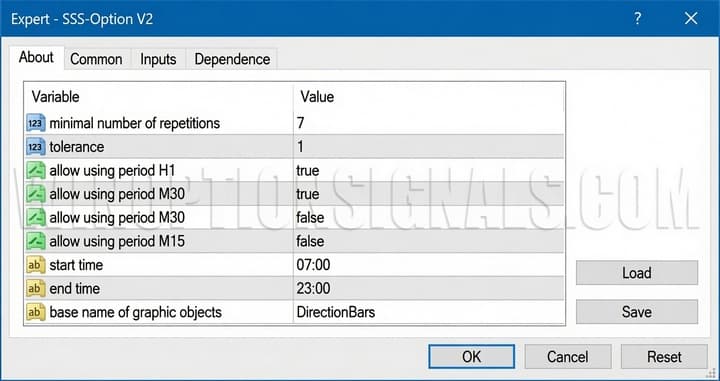Screen dimensions: 720x381
Task: Open the Inputs tab
Action: pyautogui.click(x=158, y=59)
